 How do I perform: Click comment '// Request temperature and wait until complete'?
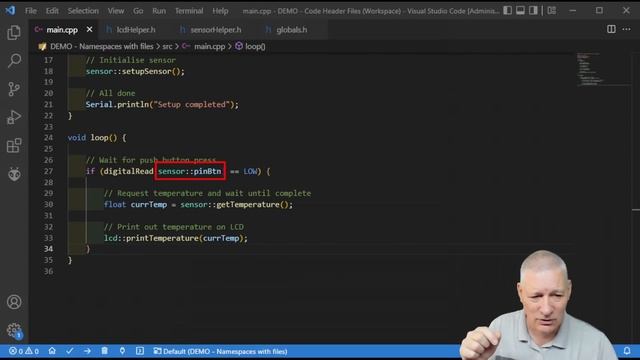click(207, 193)
